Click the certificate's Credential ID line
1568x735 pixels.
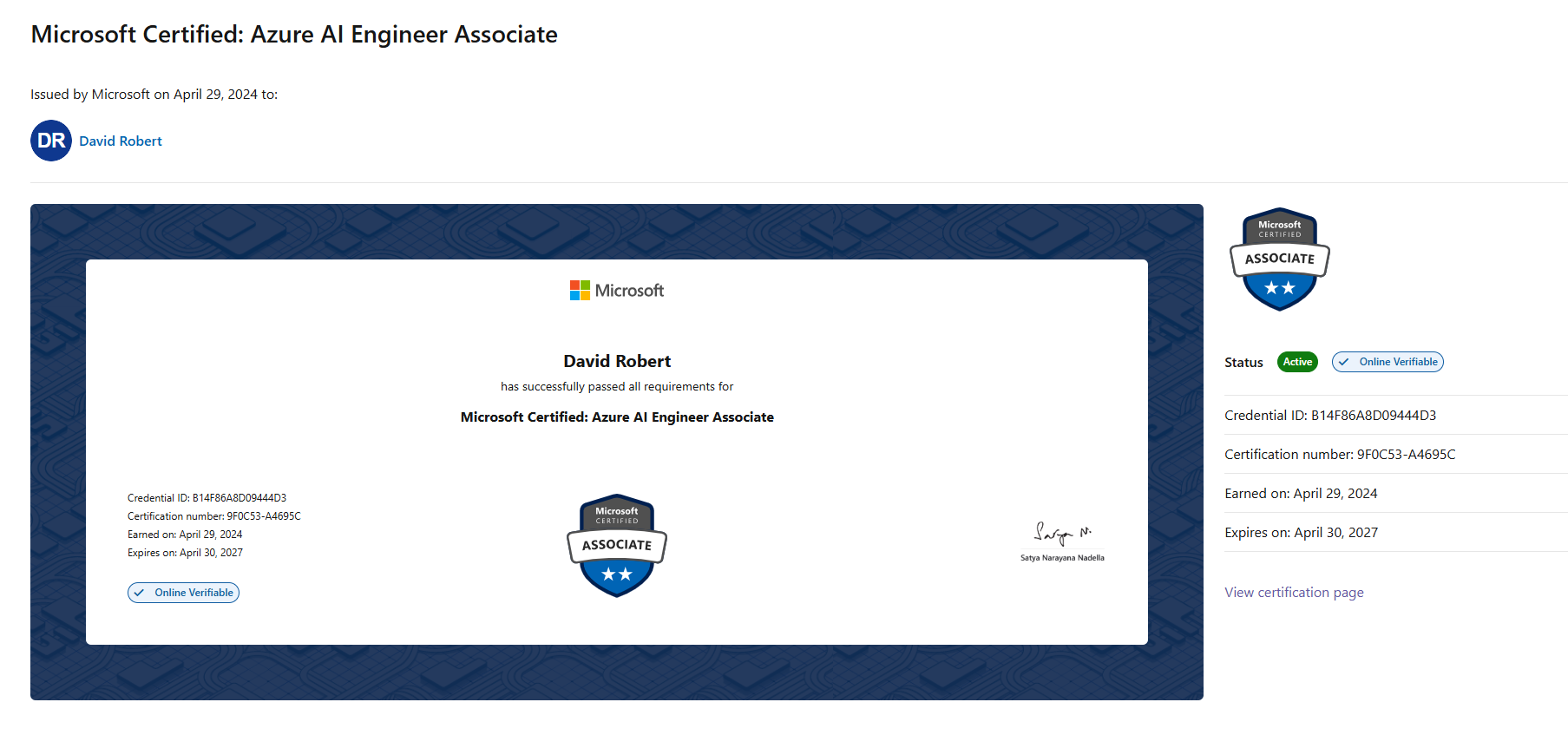click(x=207, y=498)
